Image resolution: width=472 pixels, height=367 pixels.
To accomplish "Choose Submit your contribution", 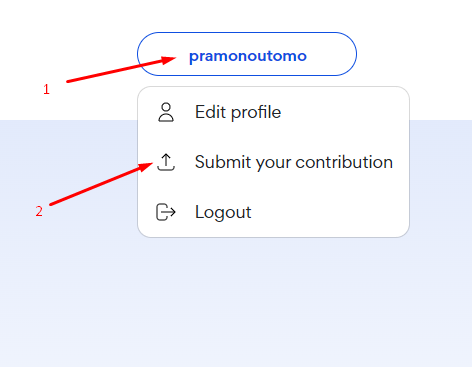I will pos(273,162).
